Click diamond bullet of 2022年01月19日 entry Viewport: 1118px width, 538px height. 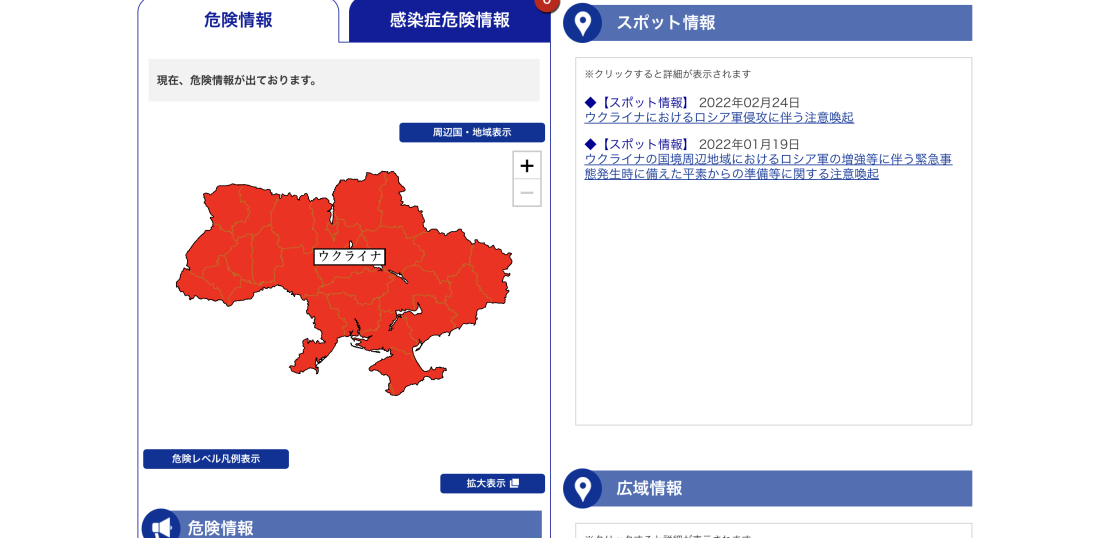coord(590,144)
